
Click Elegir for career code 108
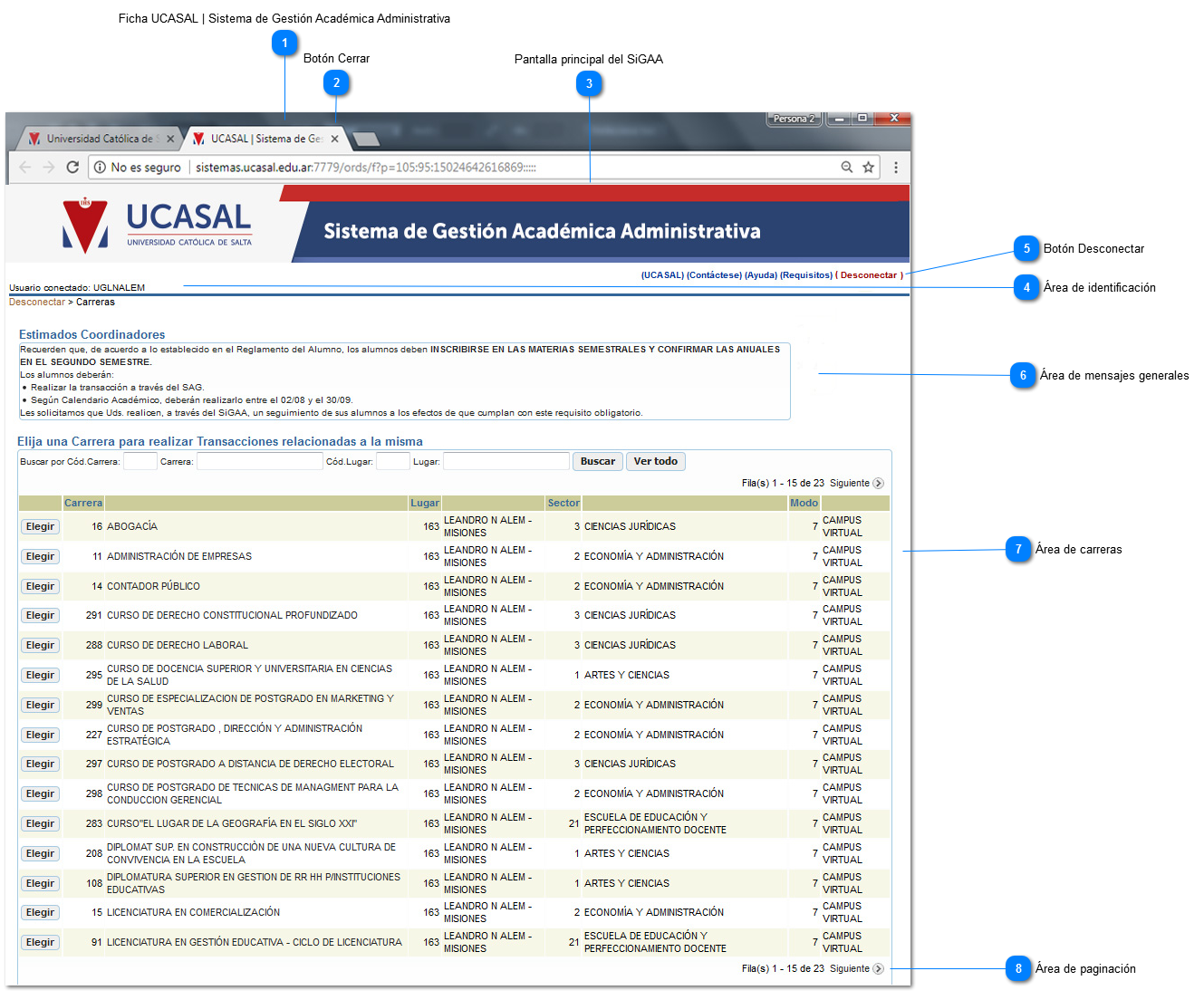click(40, 883)
